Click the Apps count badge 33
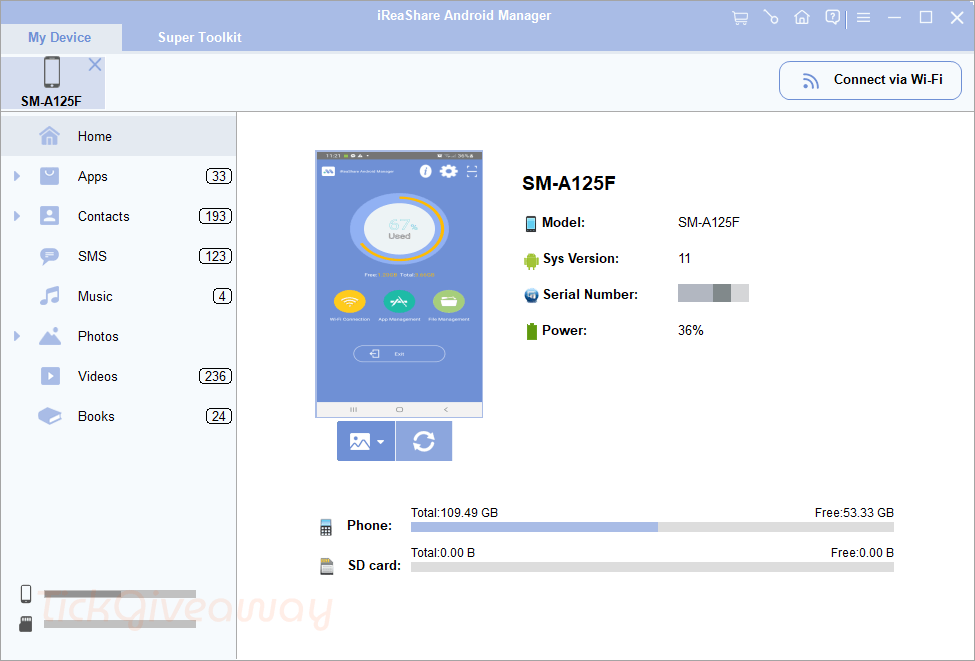Viewport: 975px width, 661px height. click(219, 177)
